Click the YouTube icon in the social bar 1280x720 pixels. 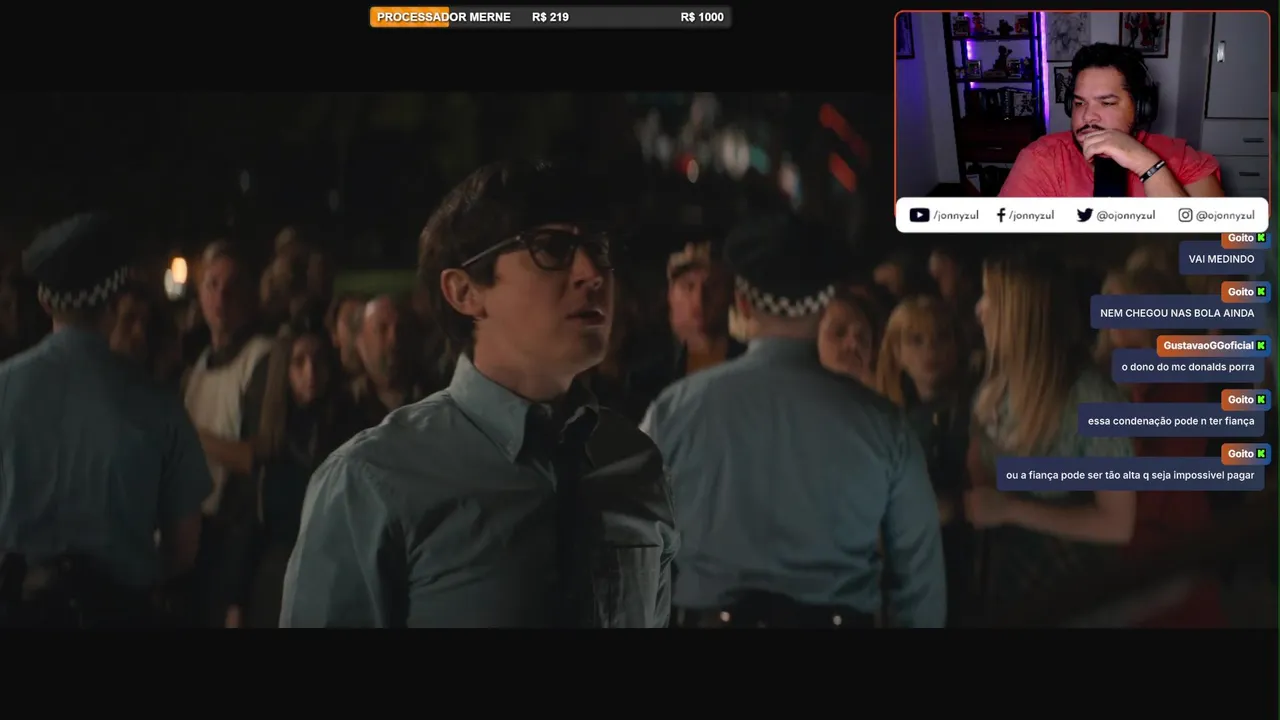click(919, 215)
